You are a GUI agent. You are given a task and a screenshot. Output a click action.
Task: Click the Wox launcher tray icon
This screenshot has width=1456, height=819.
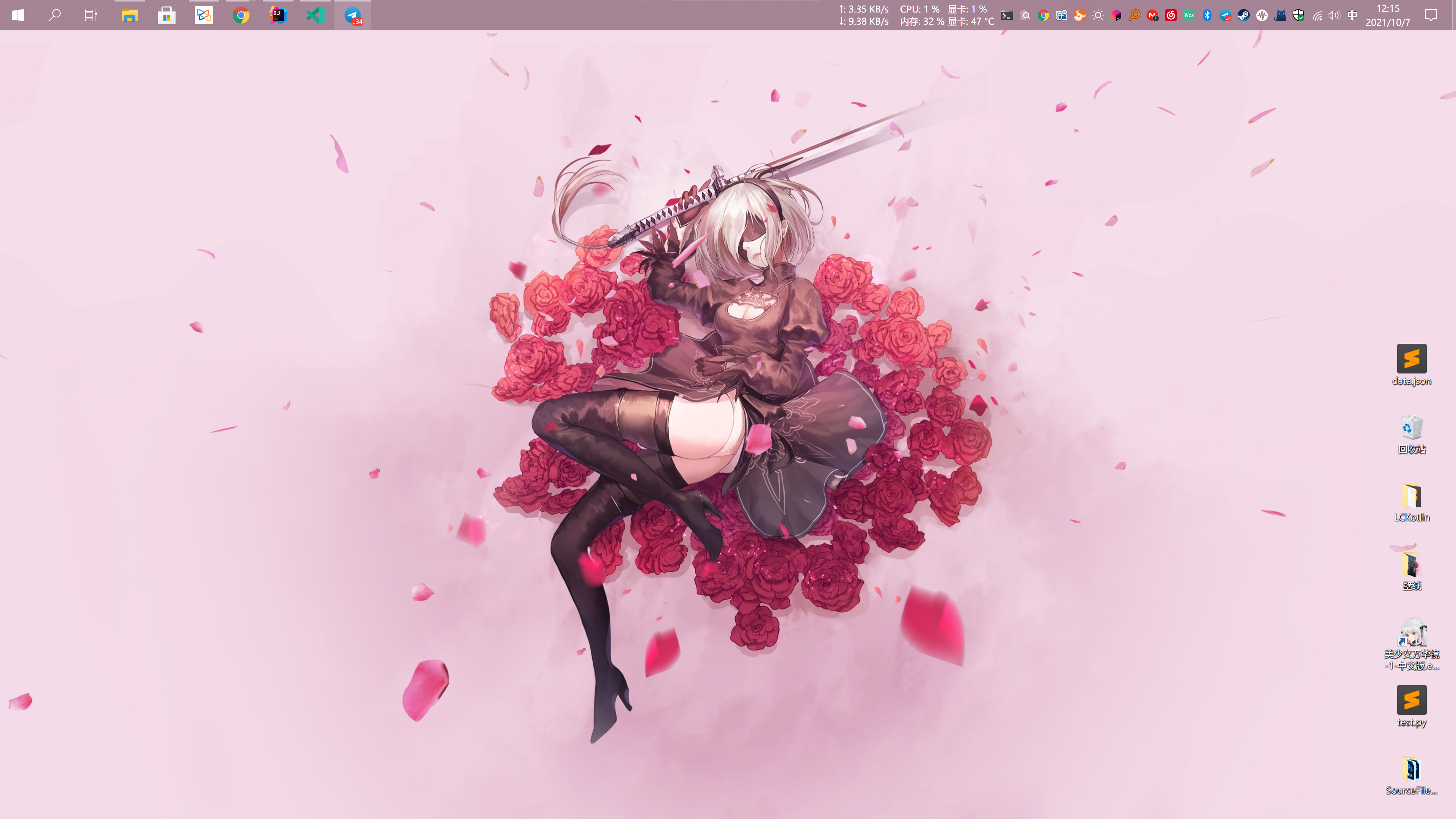pos(1189,15)
